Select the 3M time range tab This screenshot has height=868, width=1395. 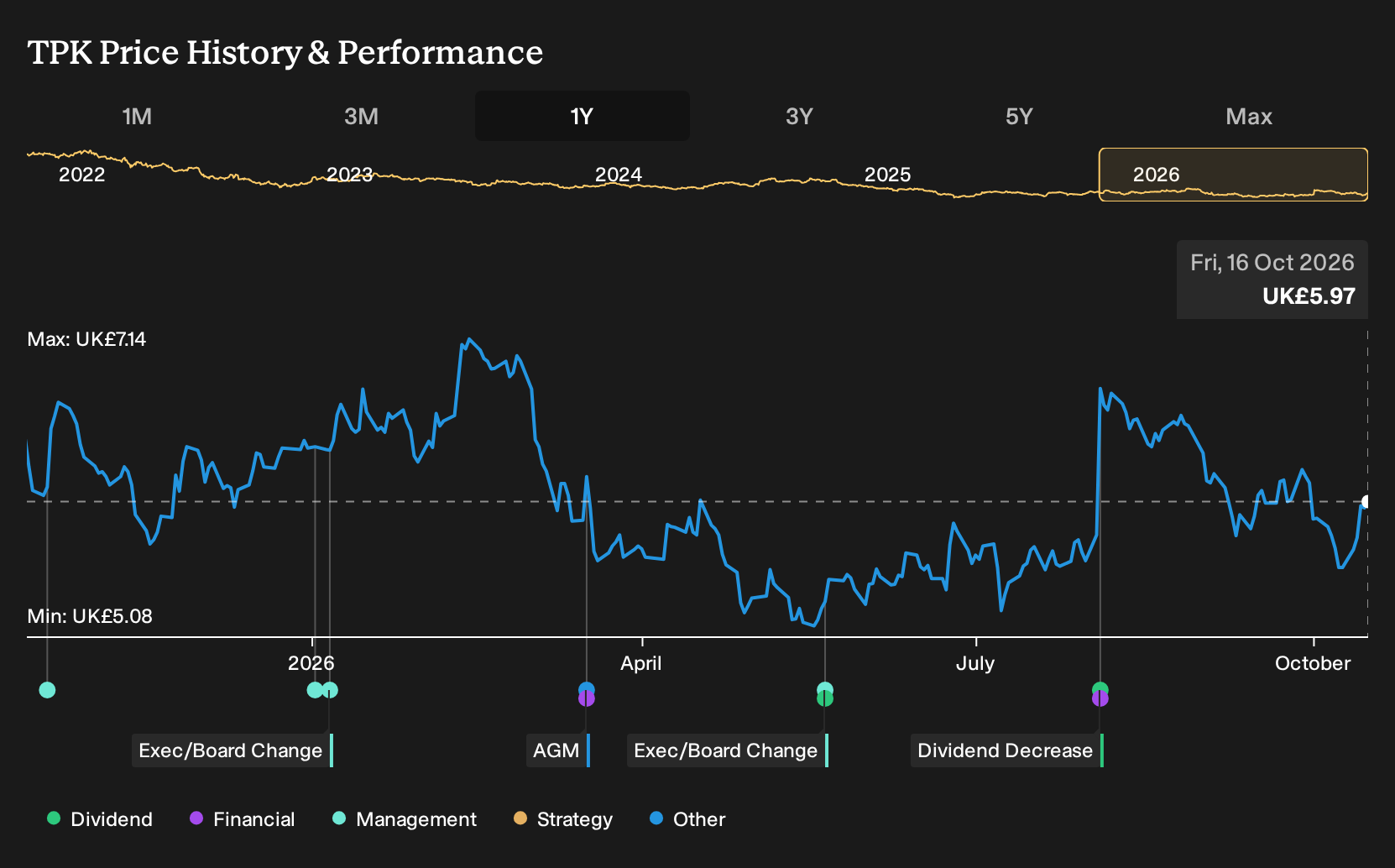click(x=361, y=116)
